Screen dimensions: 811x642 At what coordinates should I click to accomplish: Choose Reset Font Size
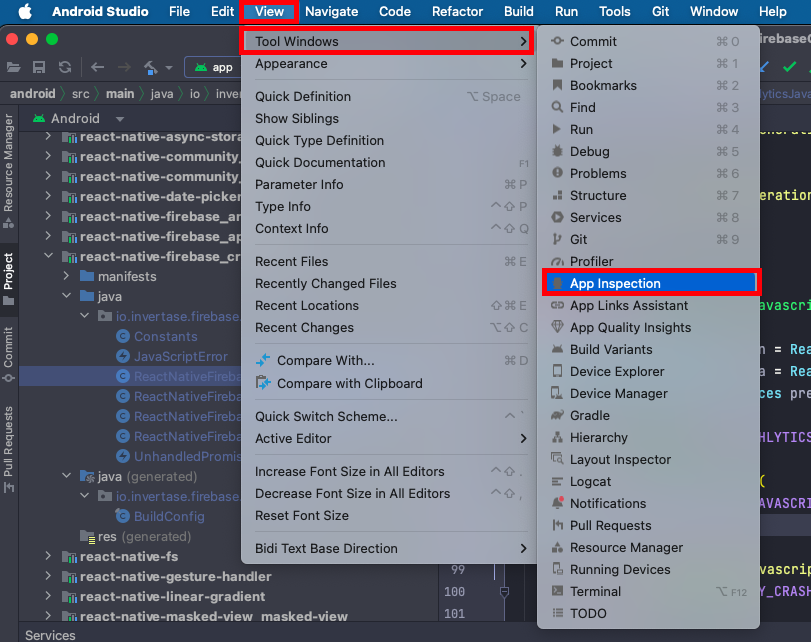387,515
